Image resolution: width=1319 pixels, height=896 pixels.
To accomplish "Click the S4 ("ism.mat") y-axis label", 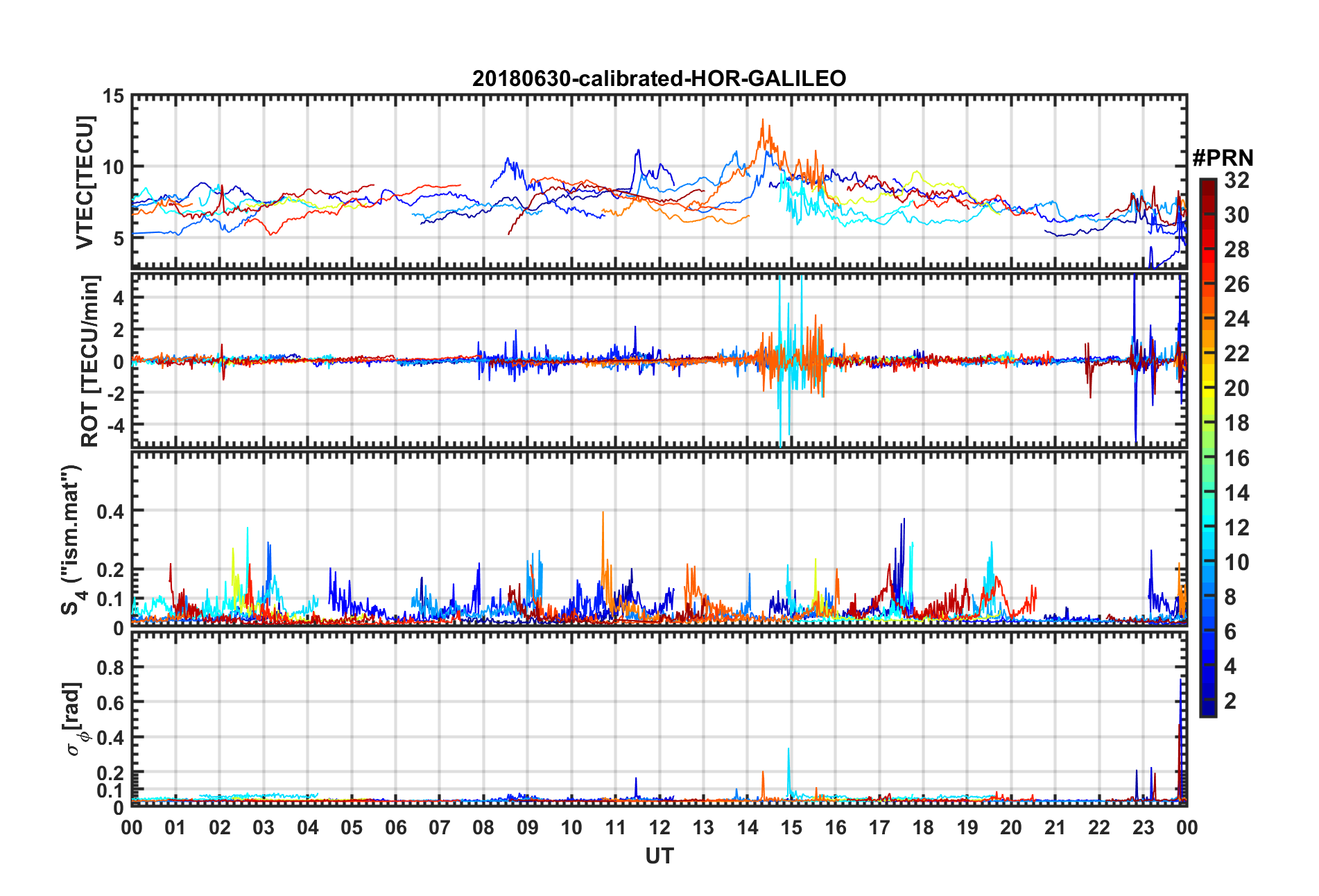I will 72,540.
